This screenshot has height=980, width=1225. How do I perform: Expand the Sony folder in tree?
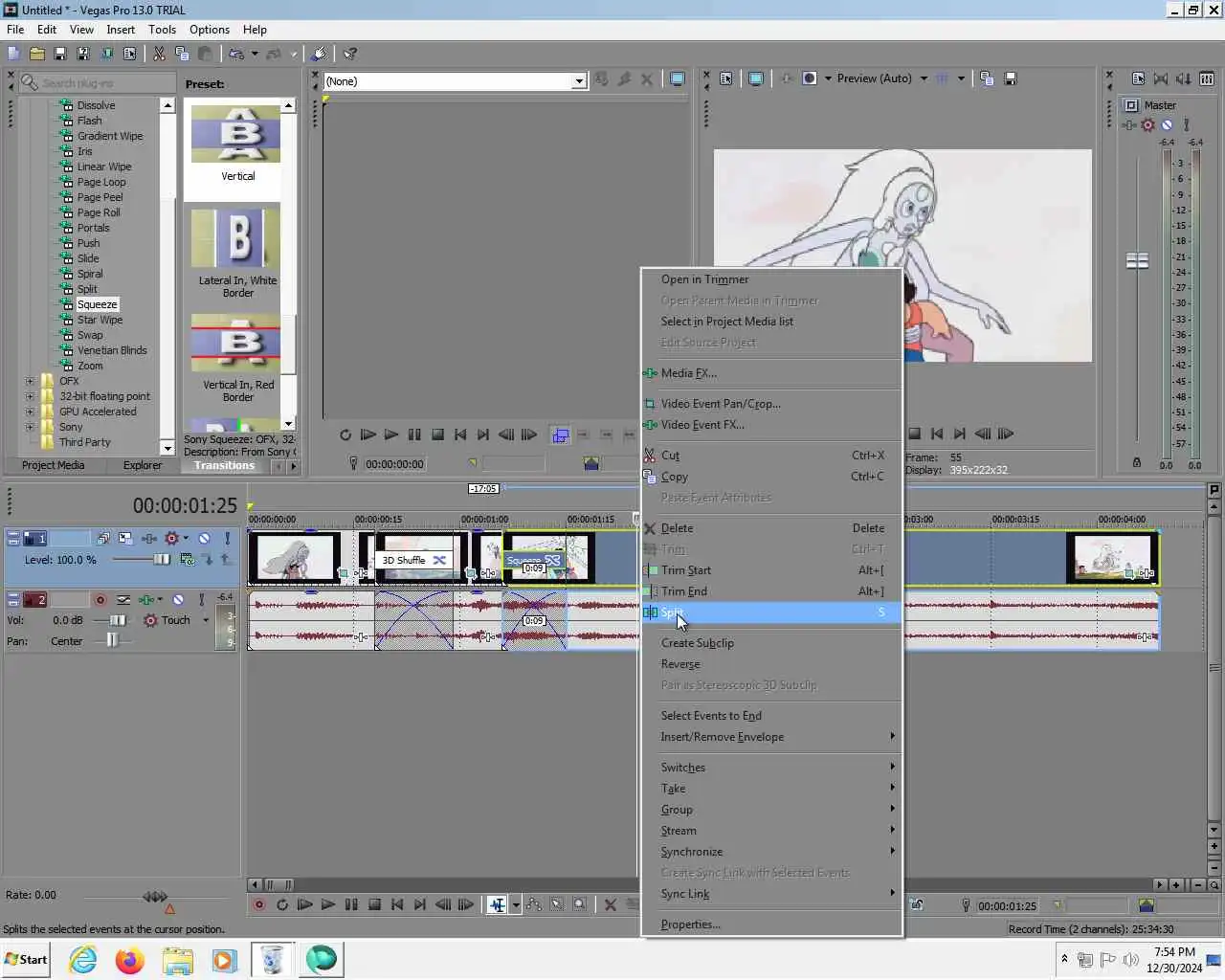point(30,427)
